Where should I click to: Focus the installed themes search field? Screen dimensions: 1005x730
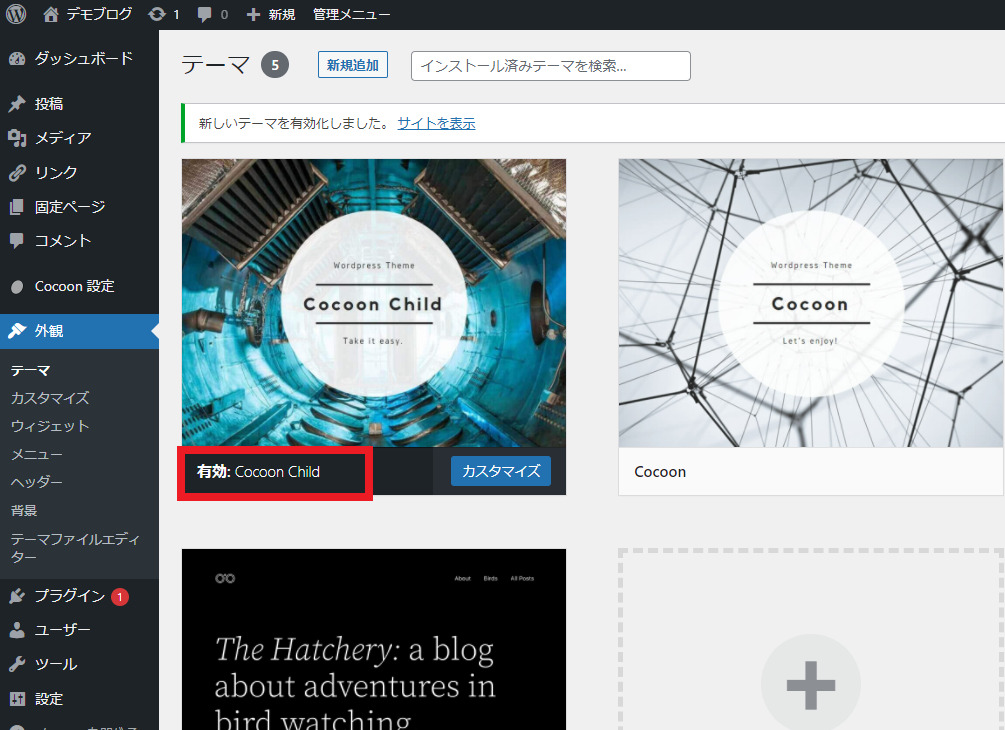point(550,66)
